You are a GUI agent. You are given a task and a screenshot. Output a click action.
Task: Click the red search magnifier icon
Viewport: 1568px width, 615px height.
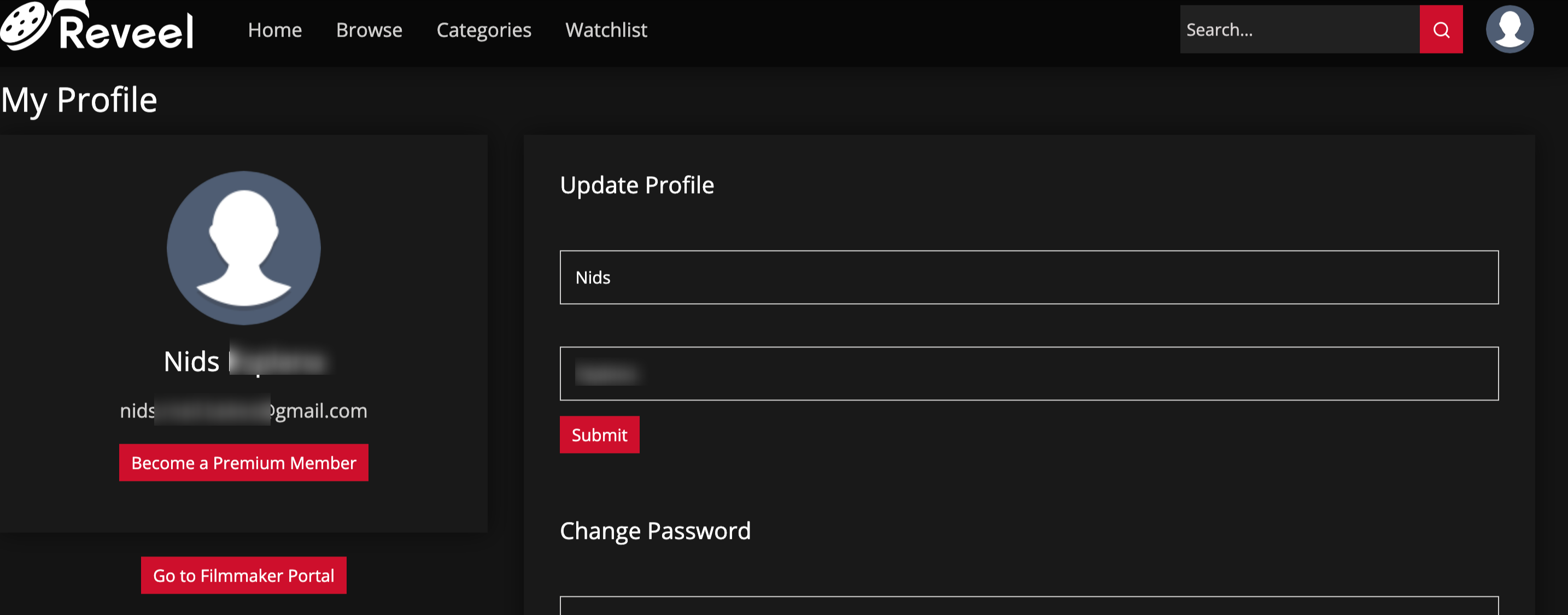(1440, 30)
